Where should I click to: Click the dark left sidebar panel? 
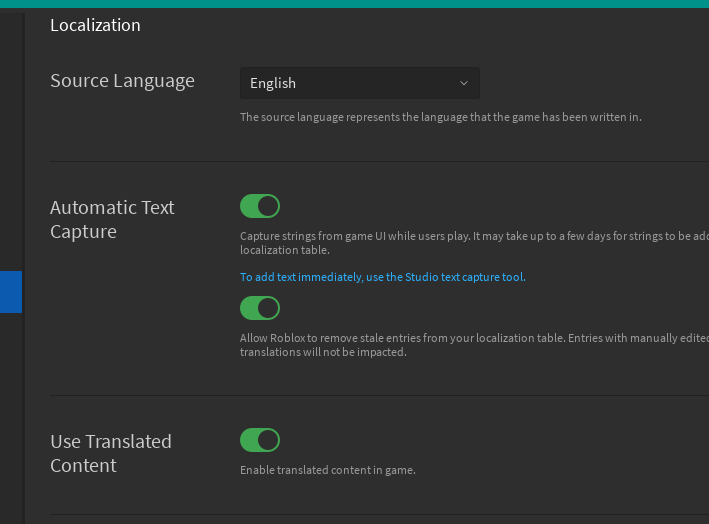tap(11, 150)
